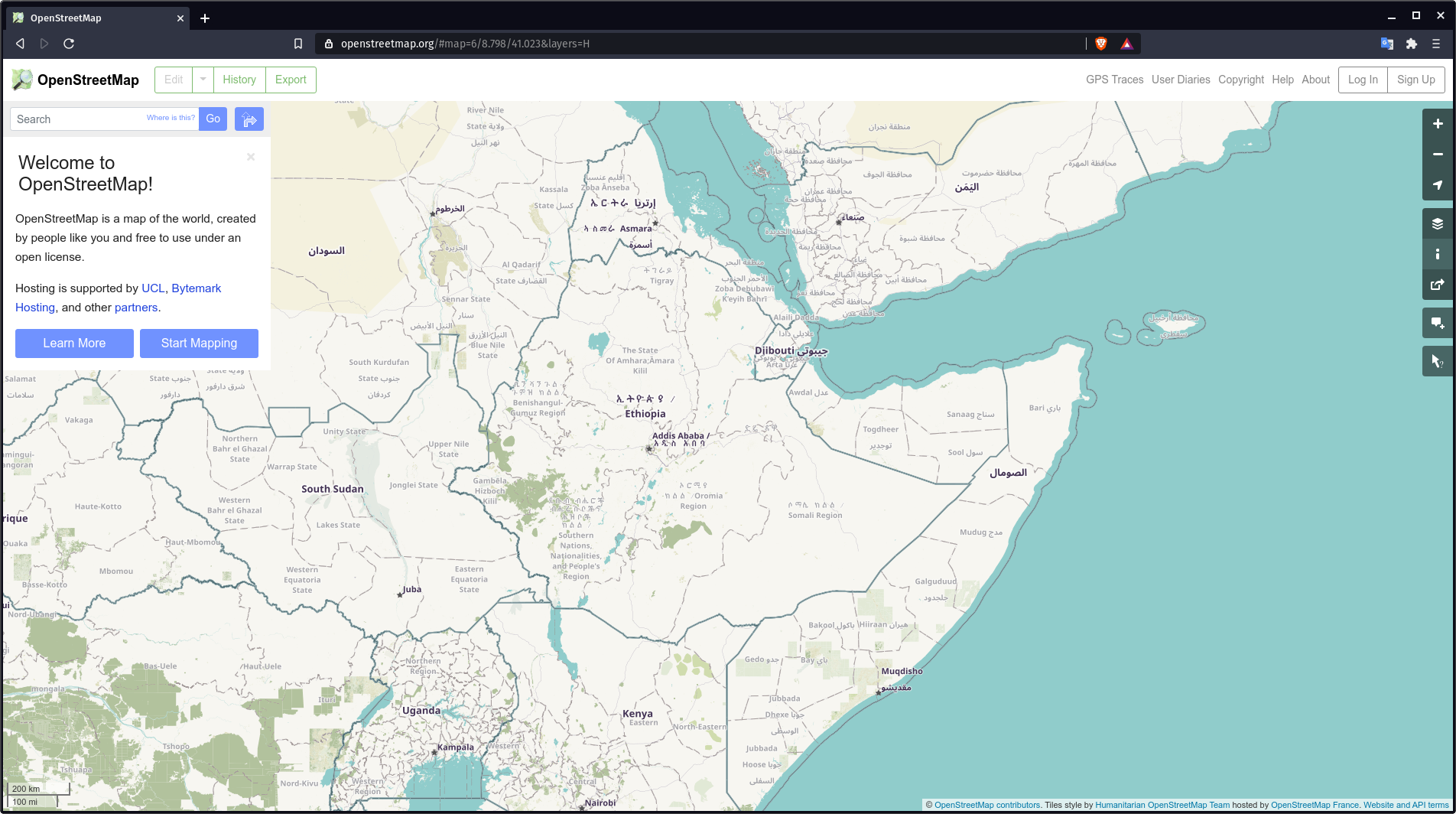Click the 'Where is this?' link
The width and height of the screenshot is (1456, 814).
[x=171, y=118]
